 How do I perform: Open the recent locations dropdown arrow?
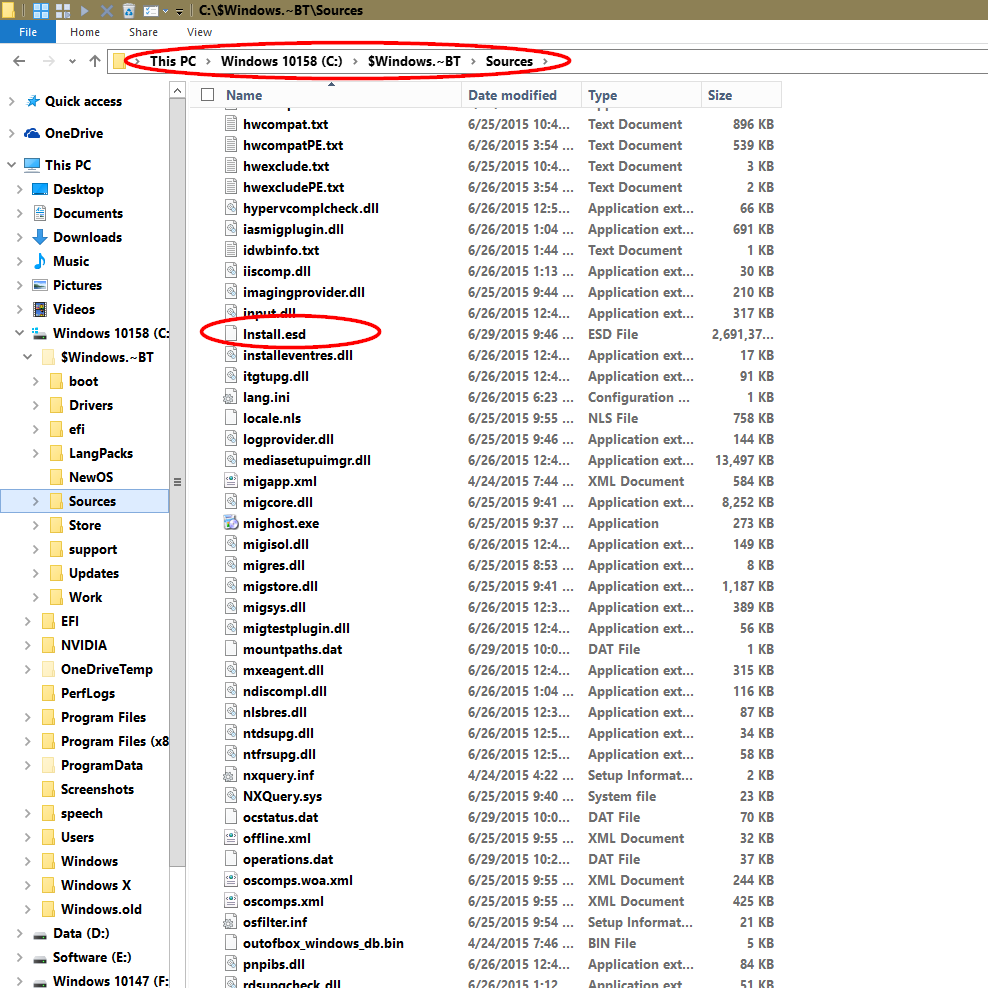pyautogui.click(x=72, y=61)
